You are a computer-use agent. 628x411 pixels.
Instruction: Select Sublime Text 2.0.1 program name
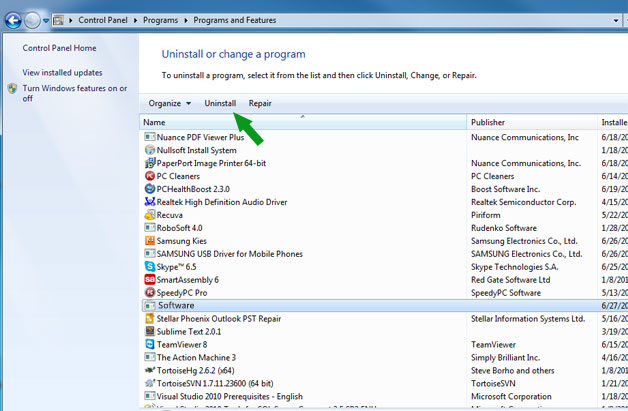coord(189,332)
